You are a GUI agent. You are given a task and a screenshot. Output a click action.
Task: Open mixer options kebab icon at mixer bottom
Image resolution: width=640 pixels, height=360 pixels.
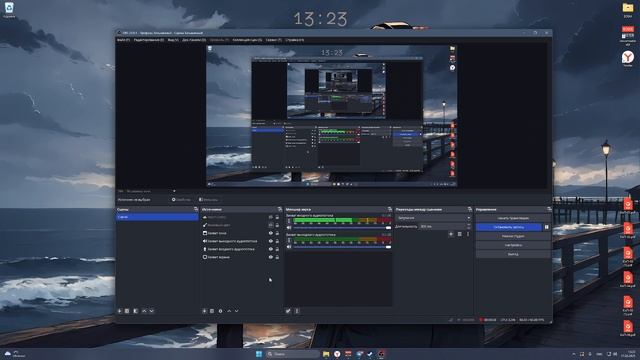pos(297,311)
